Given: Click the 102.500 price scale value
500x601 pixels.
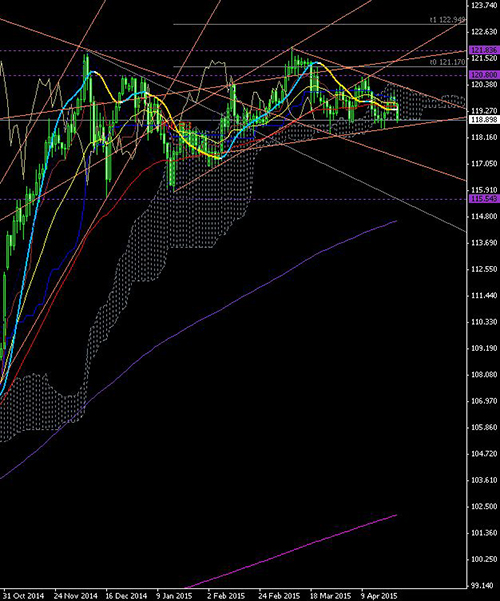Looking at the screenshot, I should [484, 506].
